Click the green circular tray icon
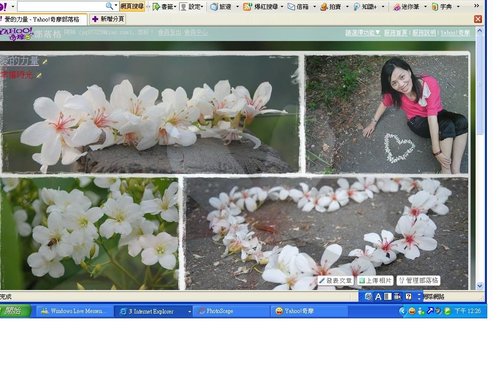This screenshot has height=375, width=500. pyautogui.click(x=448, y=311)
